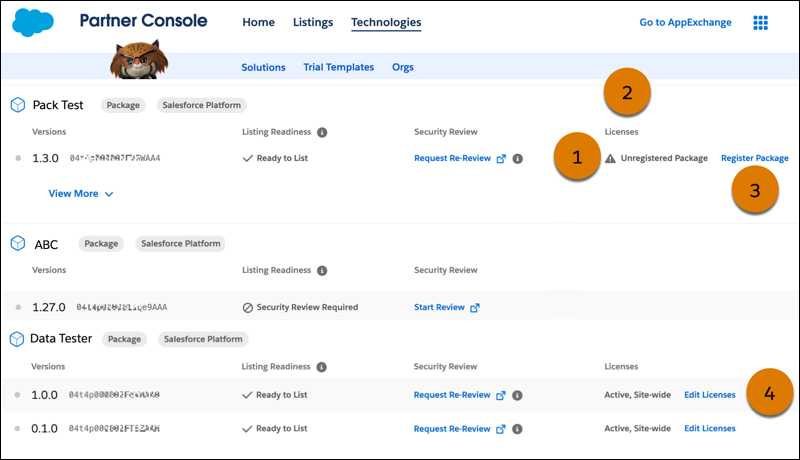Open the Home tab
The width and height of the screenshot is (800, 460).
pos(258,22)
